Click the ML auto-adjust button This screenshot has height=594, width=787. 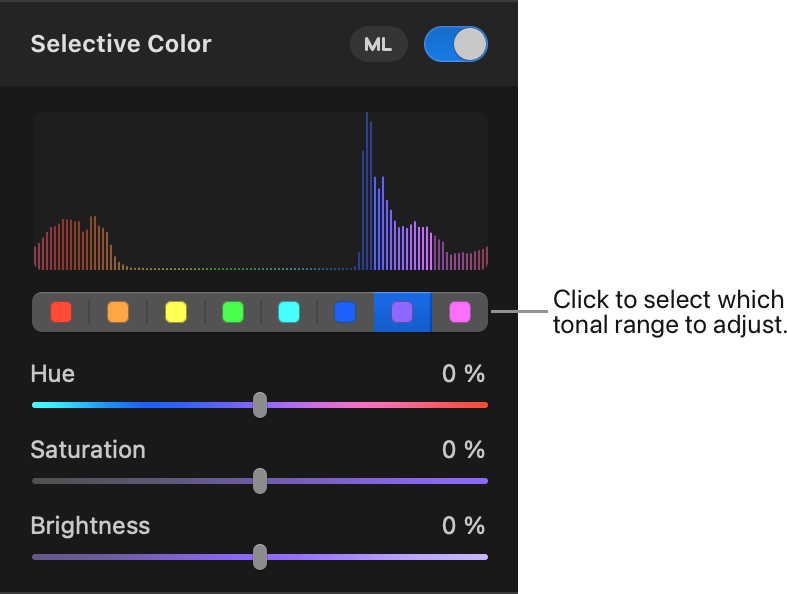pyautogui.click(x=378, y=44)
